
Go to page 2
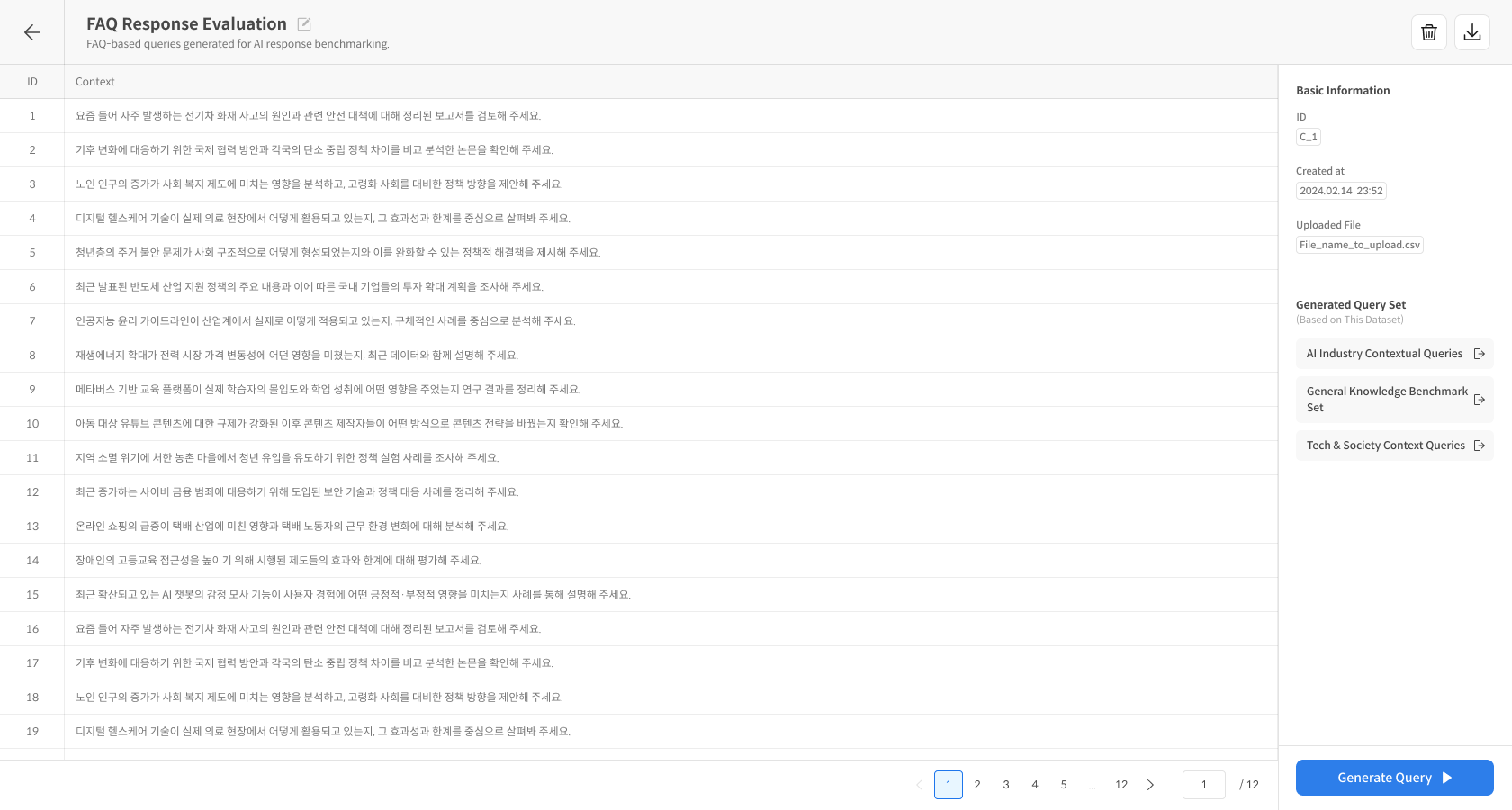click(977, 785)
